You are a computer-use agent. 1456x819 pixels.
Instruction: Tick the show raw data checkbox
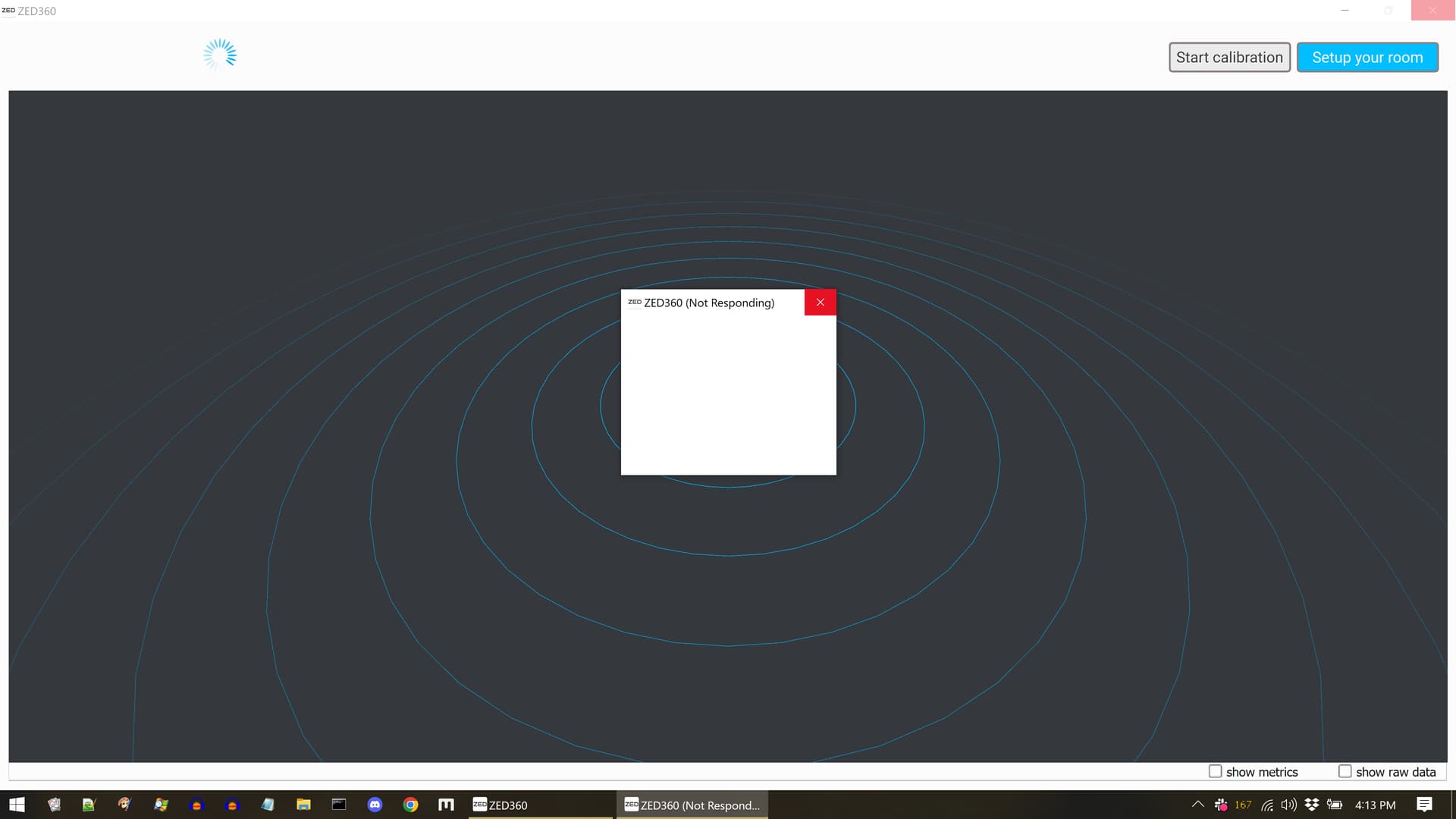click(x=1345, y=771)
